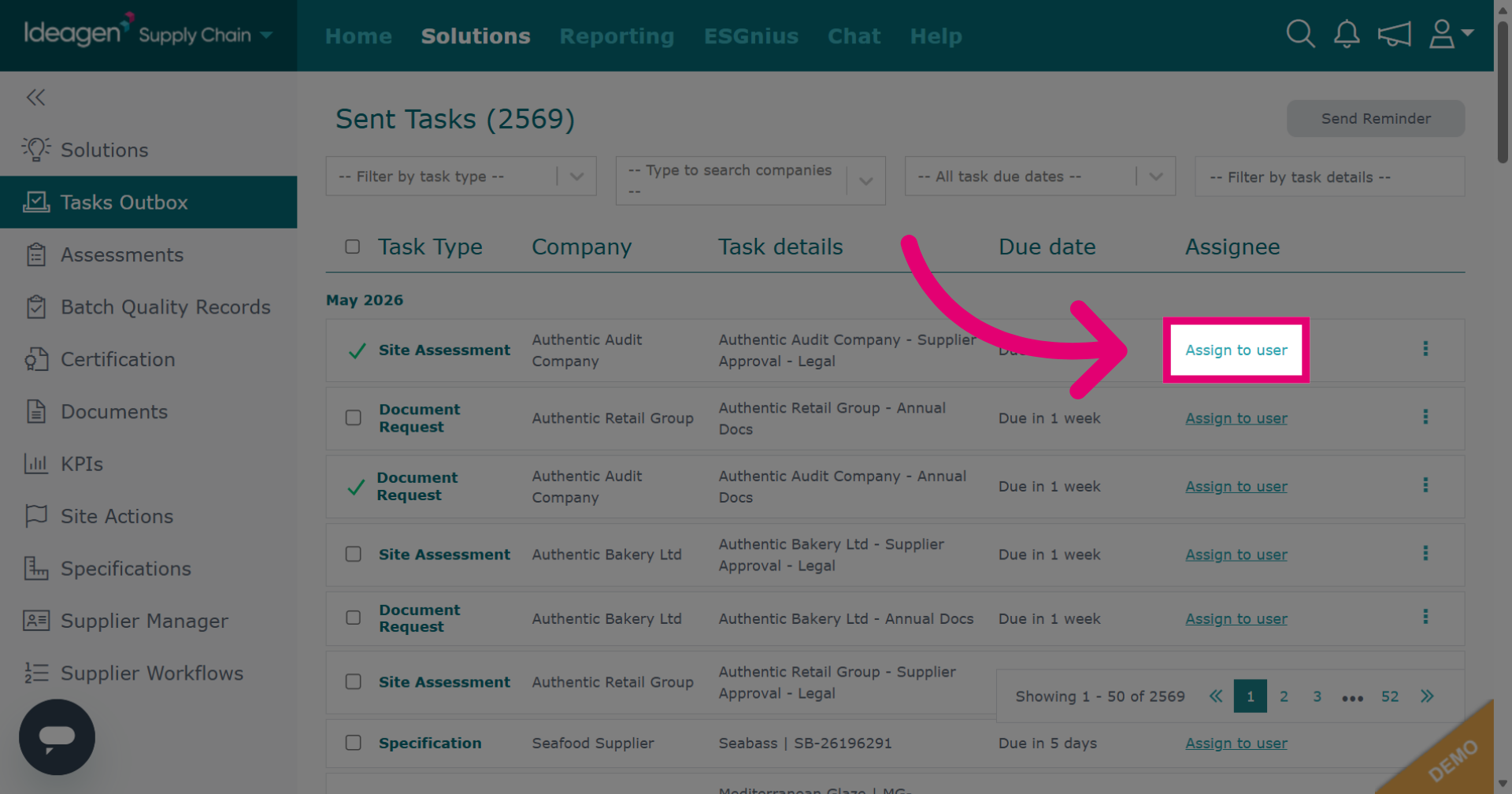Check the Authentic Retail Group Document Request row
This screenshot has height=794, width=1512.
[354, 417]
